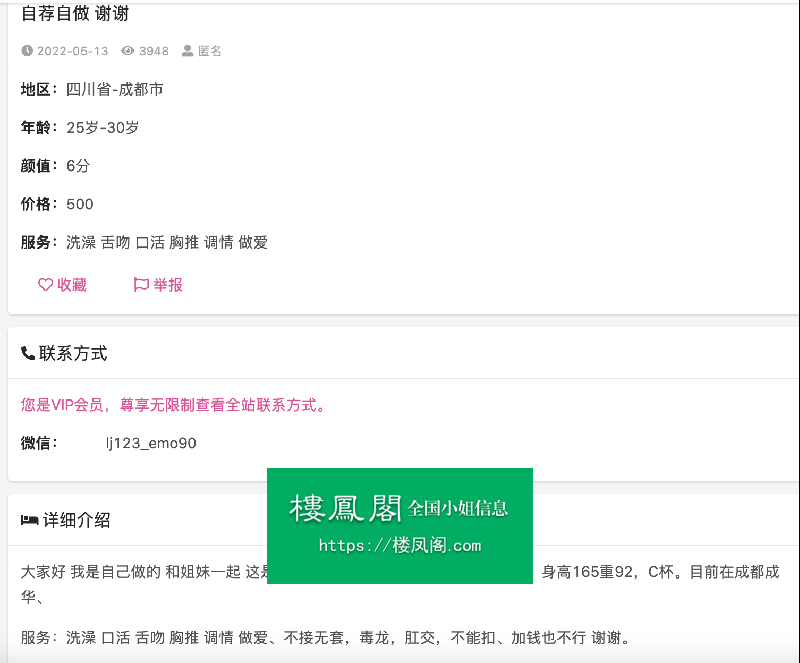Click the heart icon to favorite this post
800x663 pixels.
tap(45, 285)
